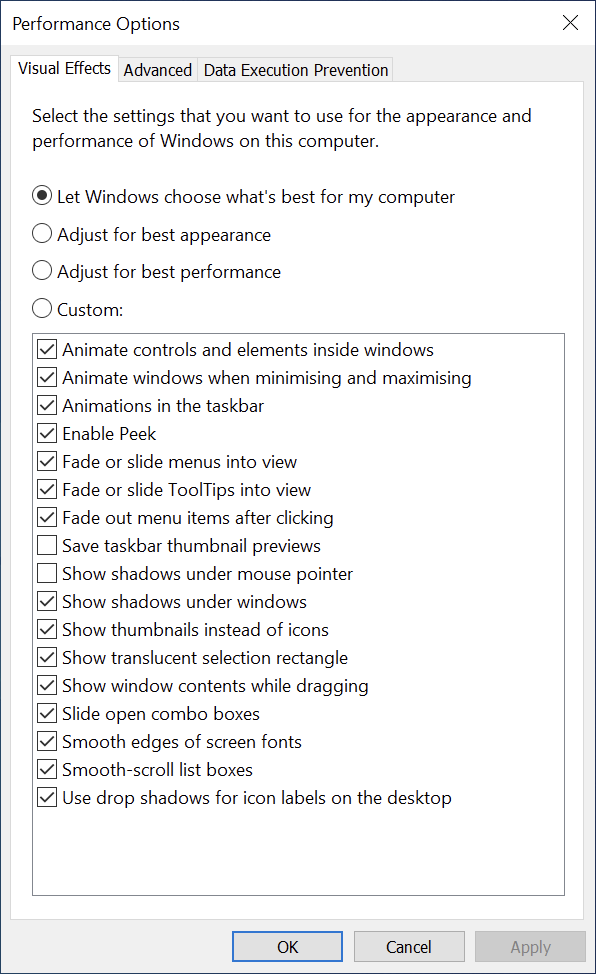Select the Visual Effects tab
This screenshot has width=596, height=974.
64,68
